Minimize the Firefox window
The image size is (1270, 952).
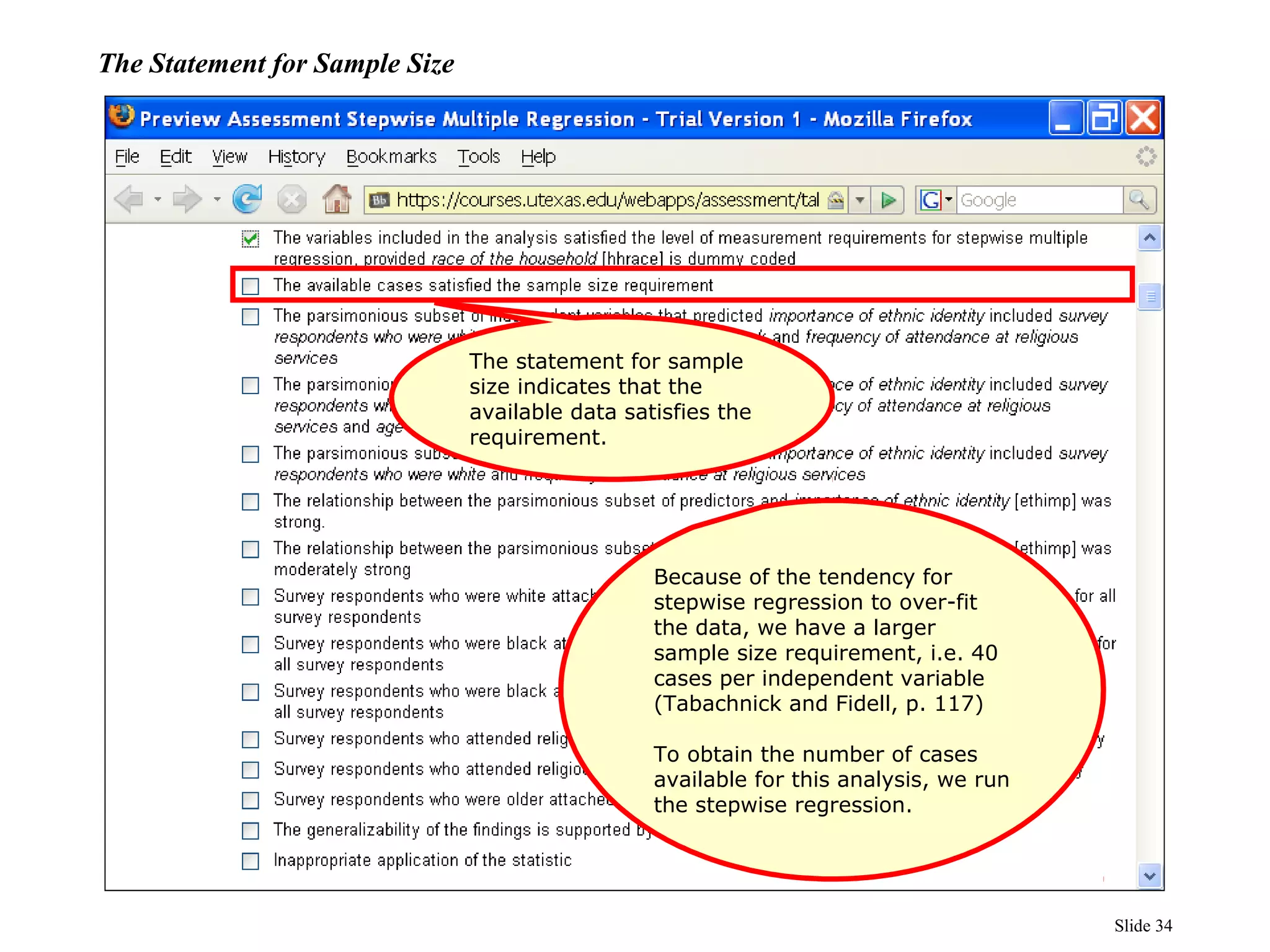point(1065,118)
